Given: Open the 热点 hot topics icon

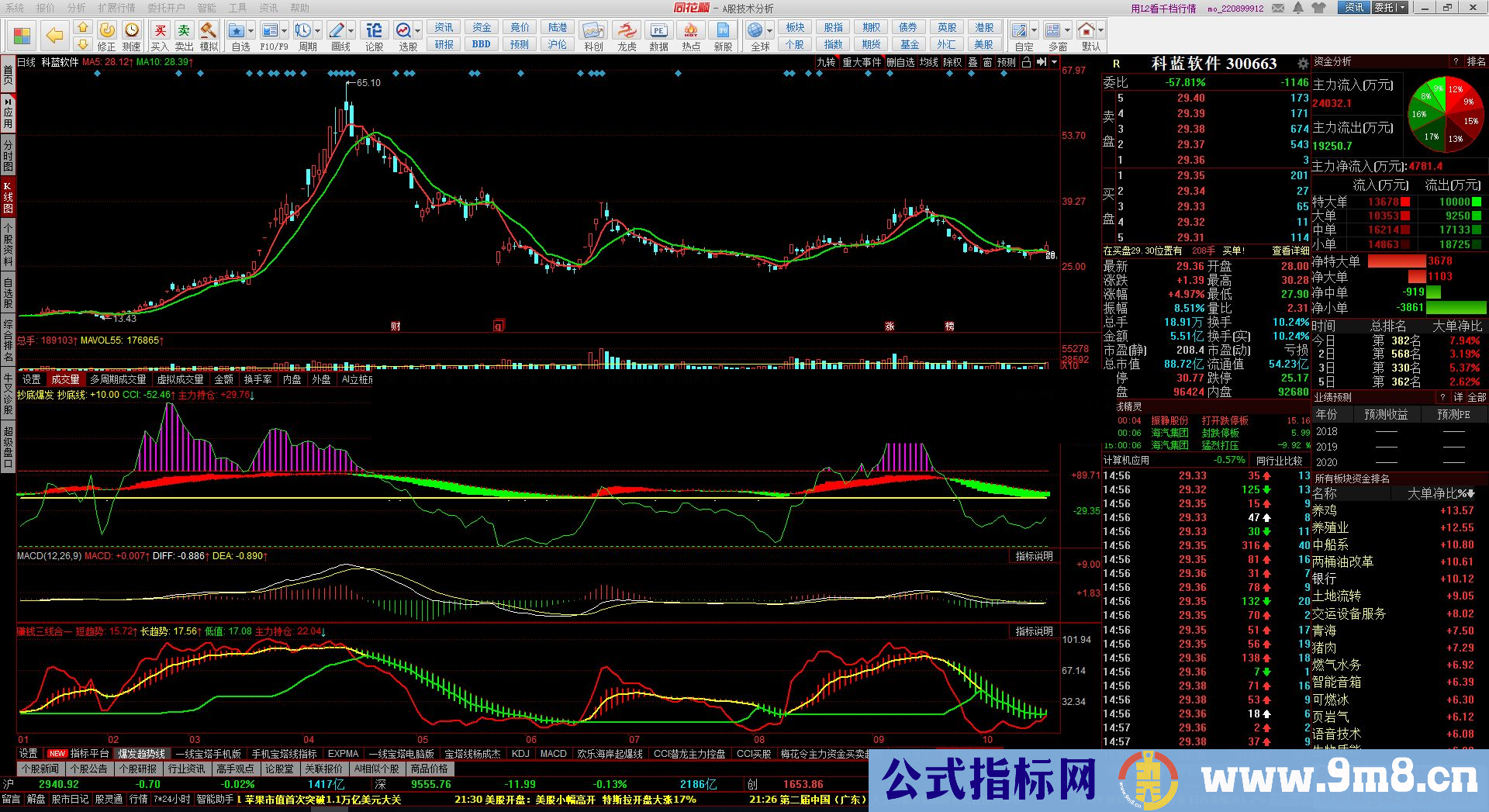Looking at the screenshot, I should point(690,30).
